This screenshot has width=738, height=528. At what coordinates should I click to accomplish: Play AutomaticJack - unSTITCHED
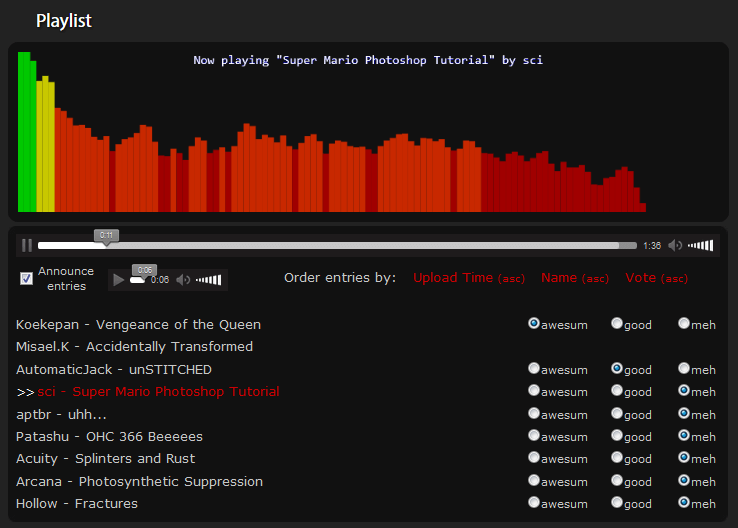point(114,369)
